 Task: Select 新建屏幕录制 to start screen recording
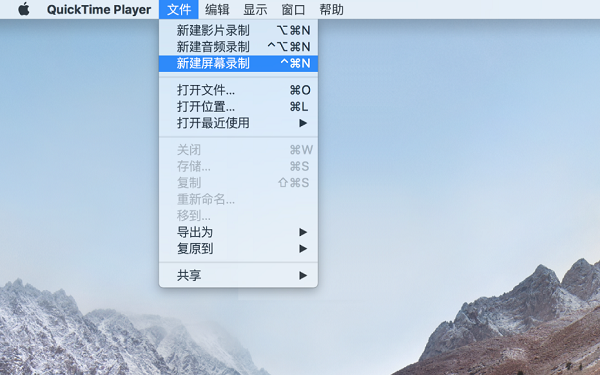pyautogui.click(x=238, y=63)
